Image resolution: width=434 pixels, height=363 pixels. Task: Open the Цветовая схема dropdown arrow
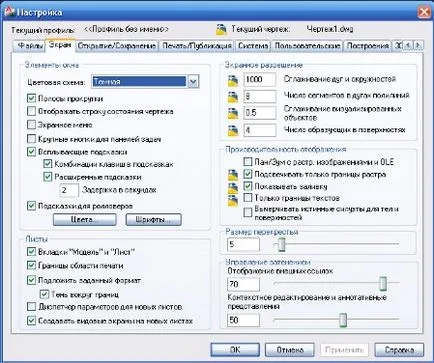click(x=193, y=82)
